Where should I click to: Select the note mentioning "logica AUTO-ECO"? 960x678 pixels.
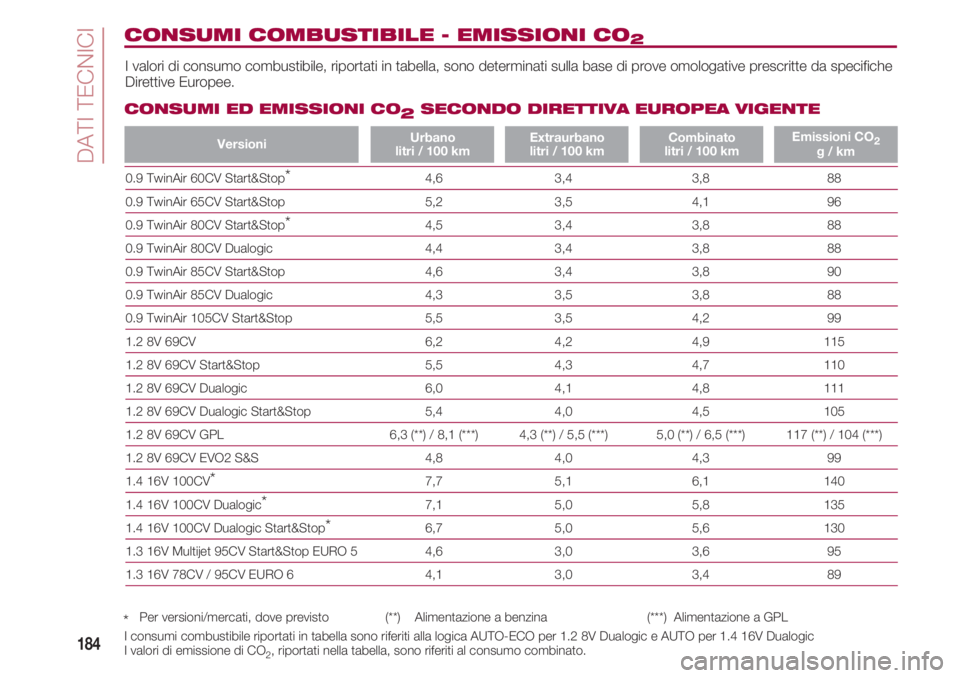(x=469, y=636)
